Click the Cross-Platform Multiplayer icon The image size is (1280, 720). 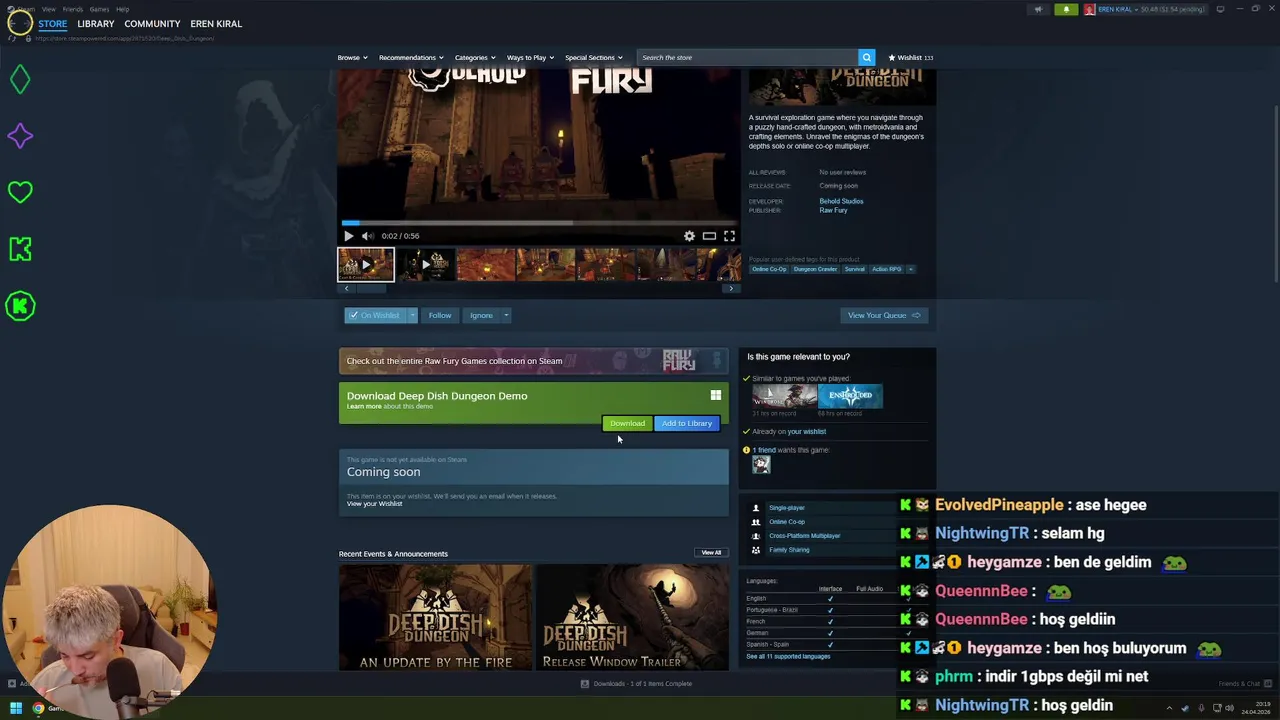(x=756, y=536)
